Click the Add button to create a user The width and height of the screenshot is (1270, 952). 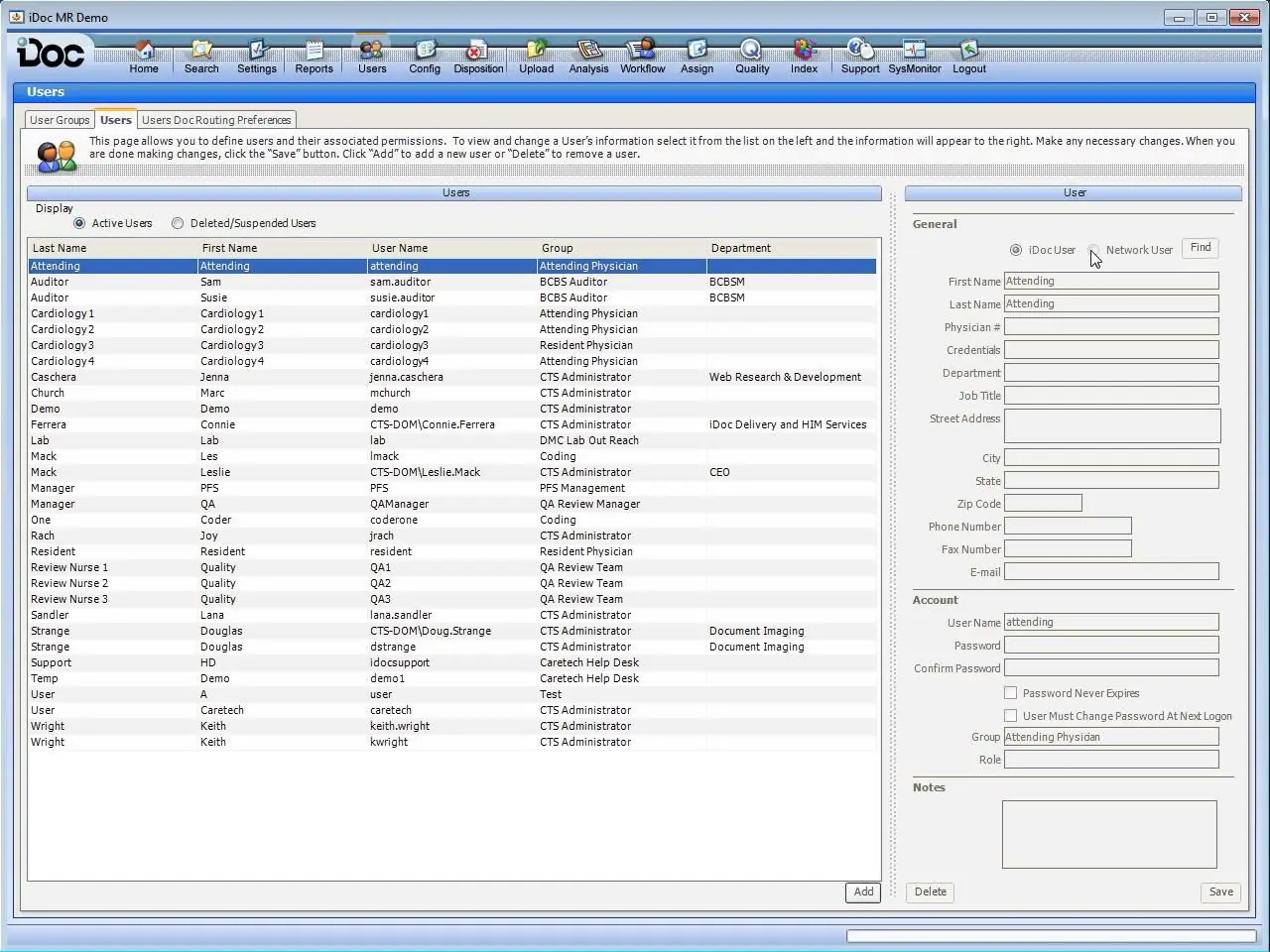pyautogui.click(x=861, y=892)
